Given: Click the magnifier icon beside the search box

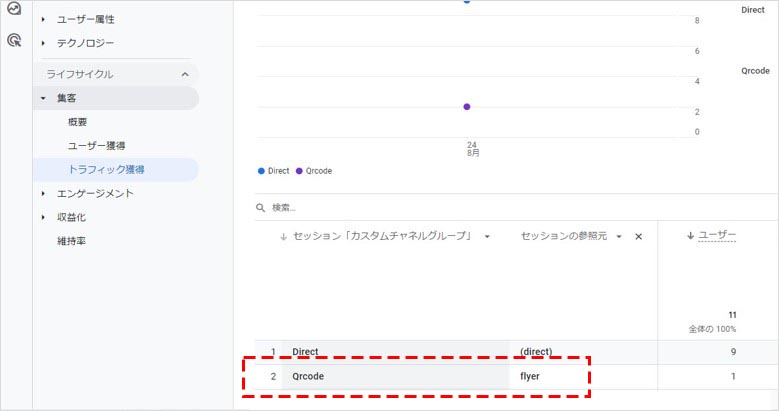Looking at the screenshot, I should [262, 207].
